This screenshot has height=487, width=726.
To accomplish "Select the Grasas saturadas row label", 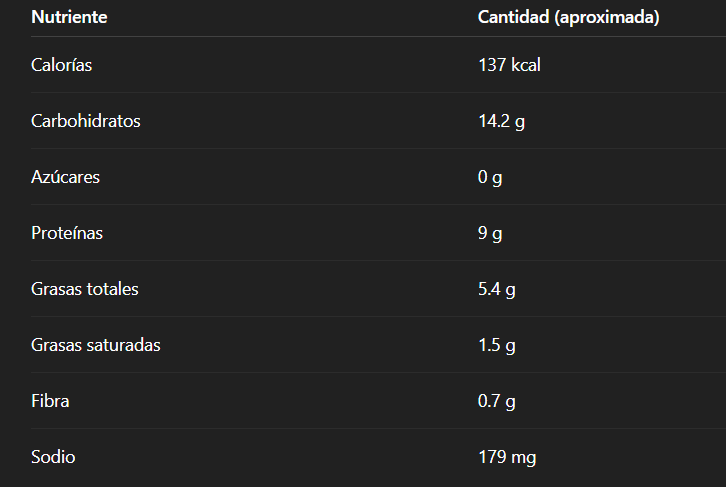I will (x=96, y=345).
